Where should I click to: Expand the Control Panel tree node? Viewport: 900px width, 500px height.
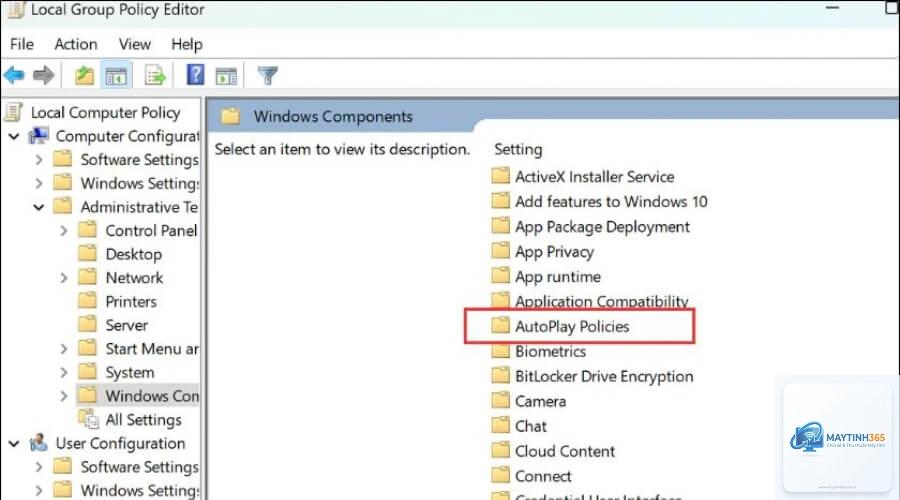(x=64, y=231)
